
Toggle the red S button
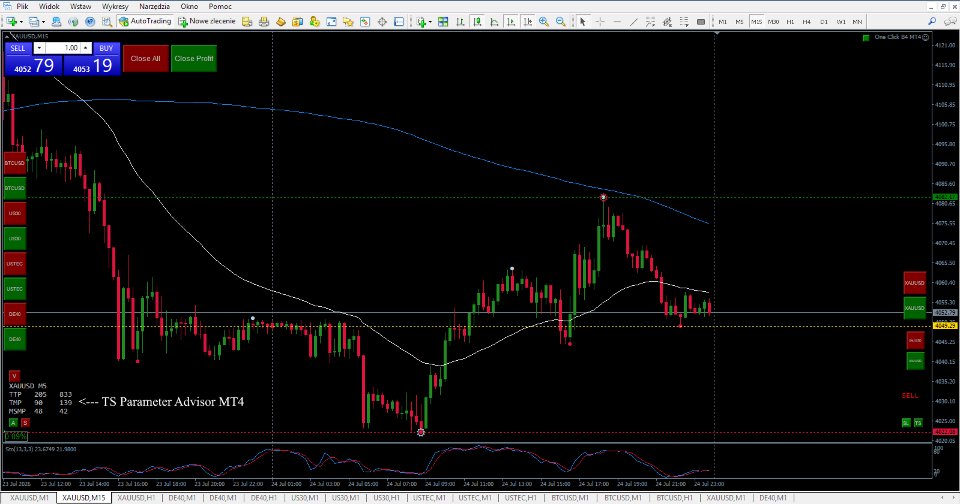[25, 423]
